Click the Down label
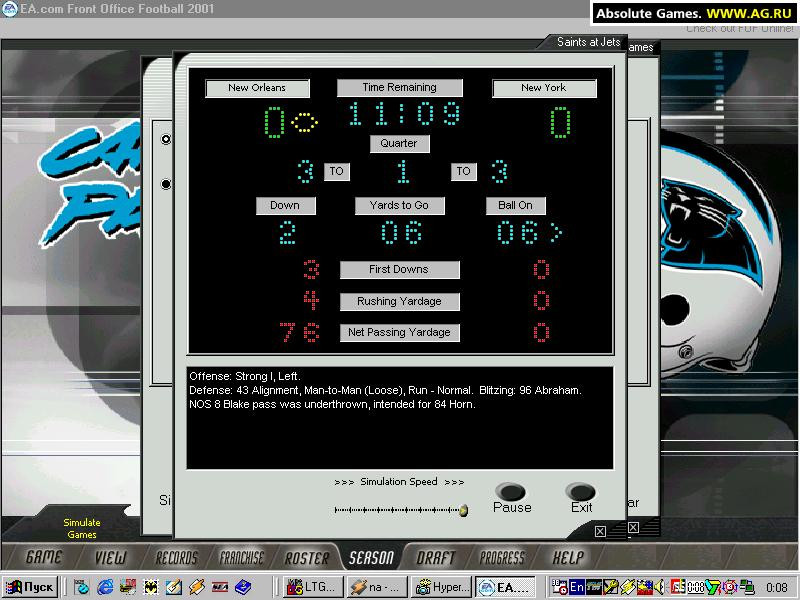800x600 pixels. [x=285, y=206]
